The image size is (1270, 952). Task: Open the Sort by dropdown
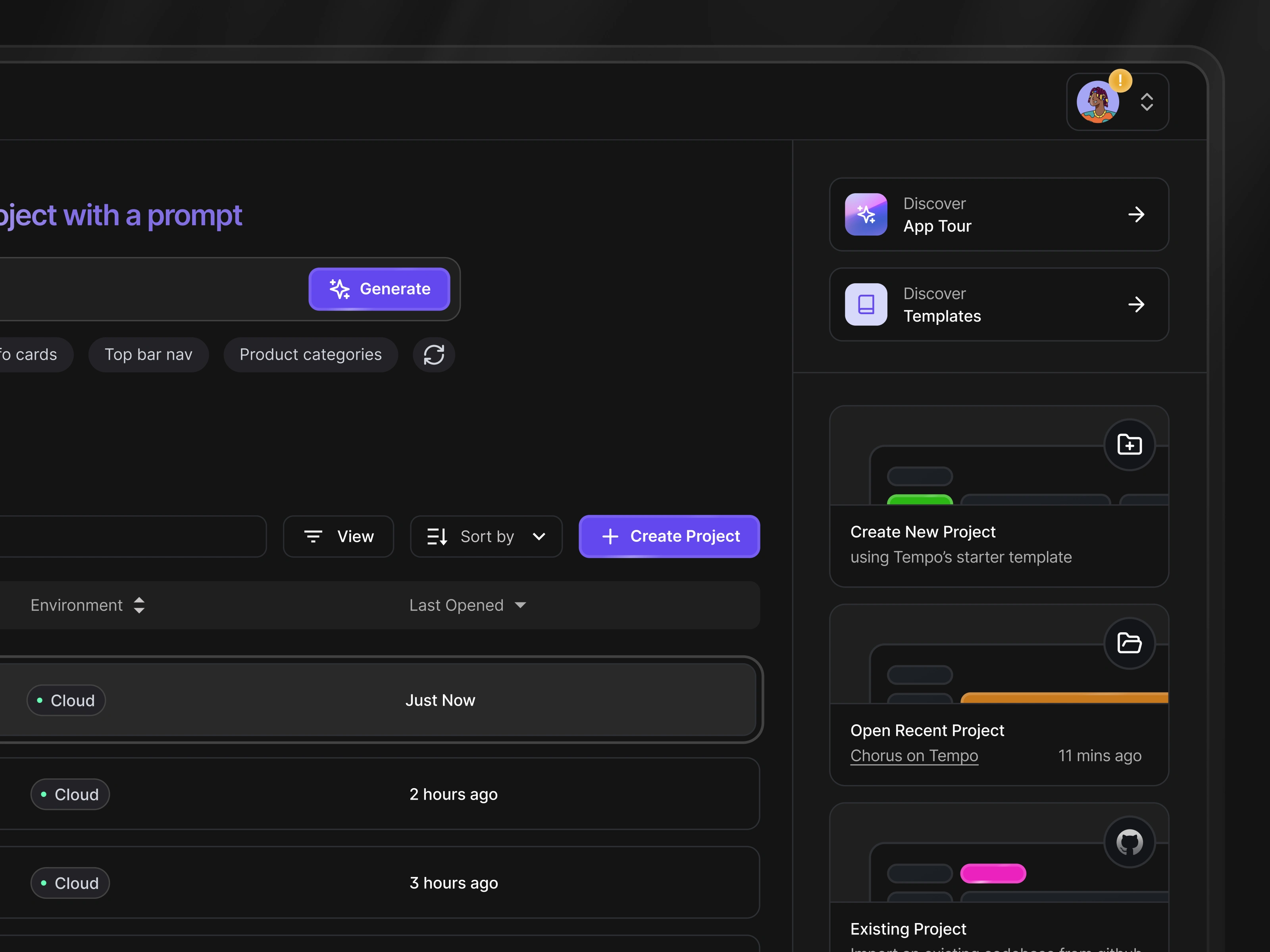486,537
